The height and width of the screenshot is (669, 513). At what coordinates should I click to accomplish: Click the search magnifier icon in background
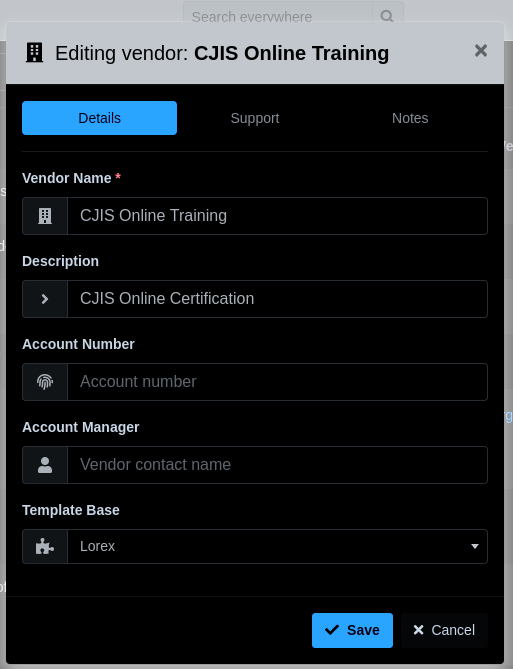pyautogui.click(x=387, y=16)
